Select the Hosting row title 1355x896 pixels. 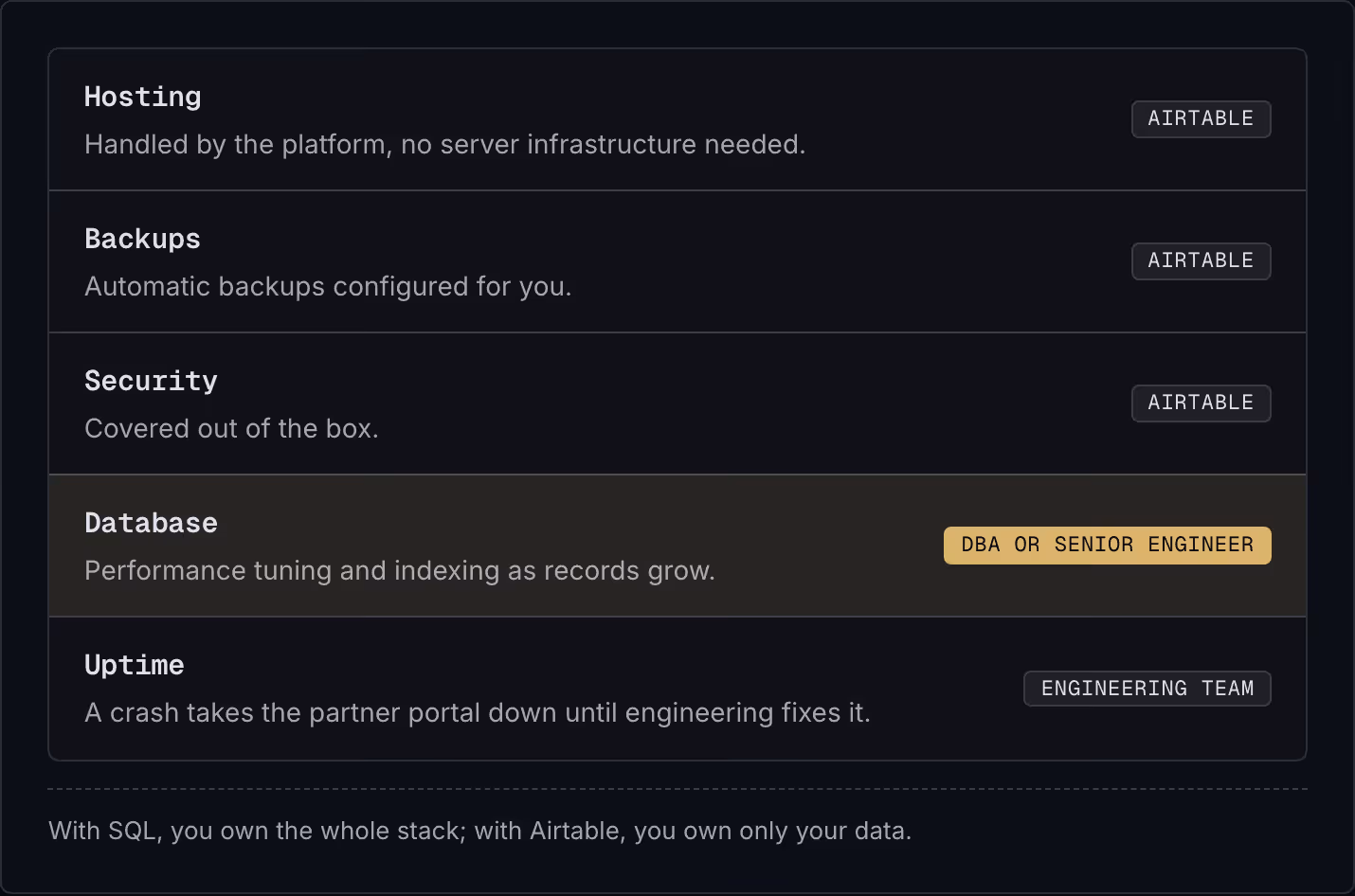[142, 97]
